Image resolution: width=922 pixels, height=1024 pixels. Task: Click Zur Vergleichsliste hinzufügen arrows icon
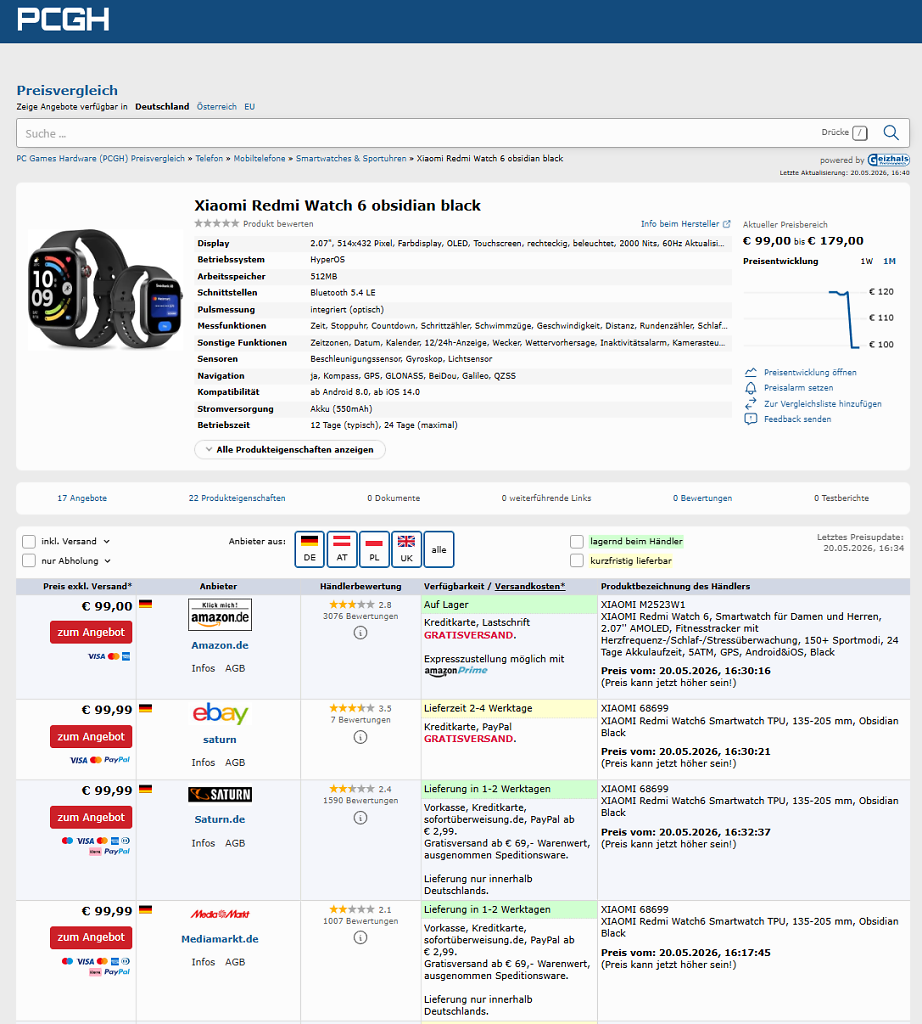[x=751, y=404]
